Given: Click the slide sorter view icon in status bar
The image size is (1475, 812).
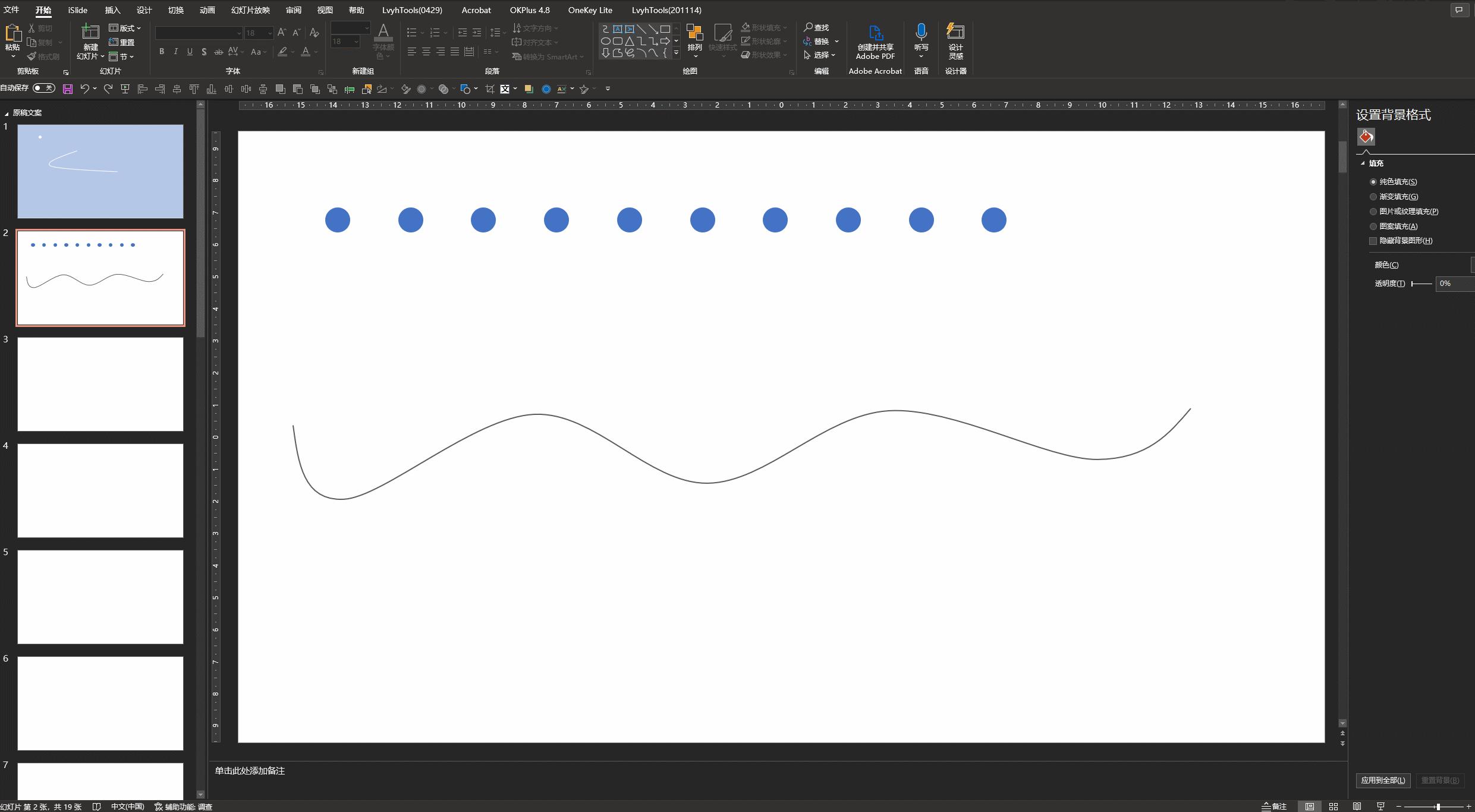Looking at the screenshot, I should (x=1334, y=807).
